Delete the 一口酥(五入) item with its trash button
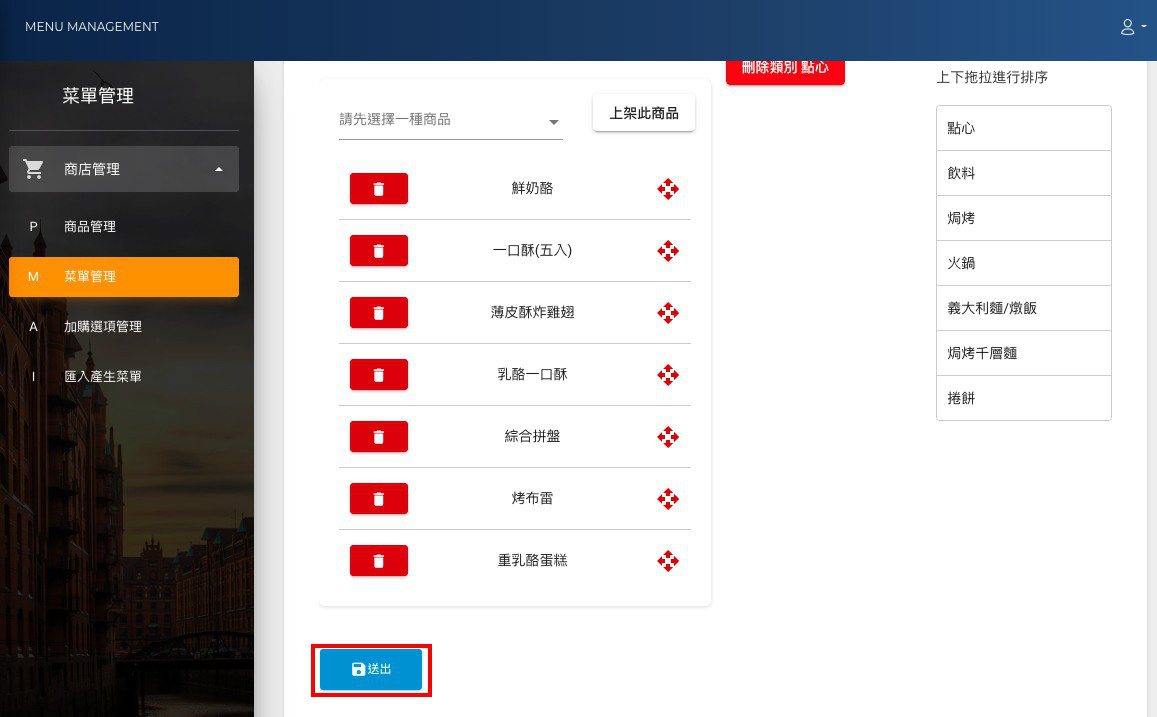This screenshot has height=717, width=1157. [379, 251]
